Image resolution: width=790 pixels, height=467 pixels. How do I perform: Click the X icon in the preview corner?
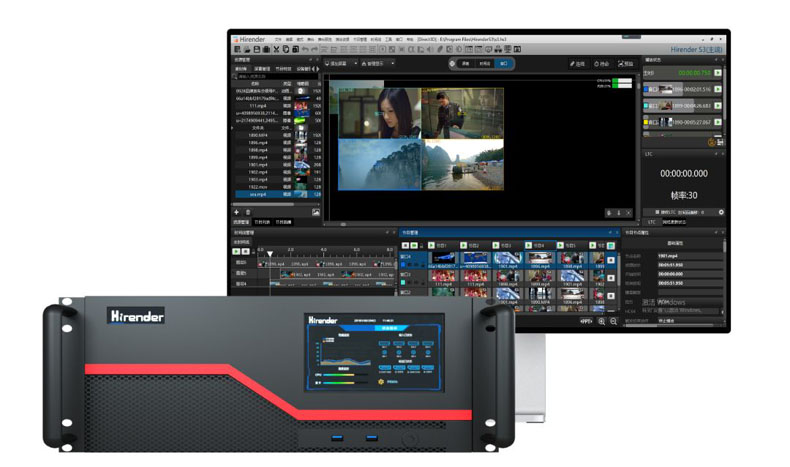click(x=629, y=213)
